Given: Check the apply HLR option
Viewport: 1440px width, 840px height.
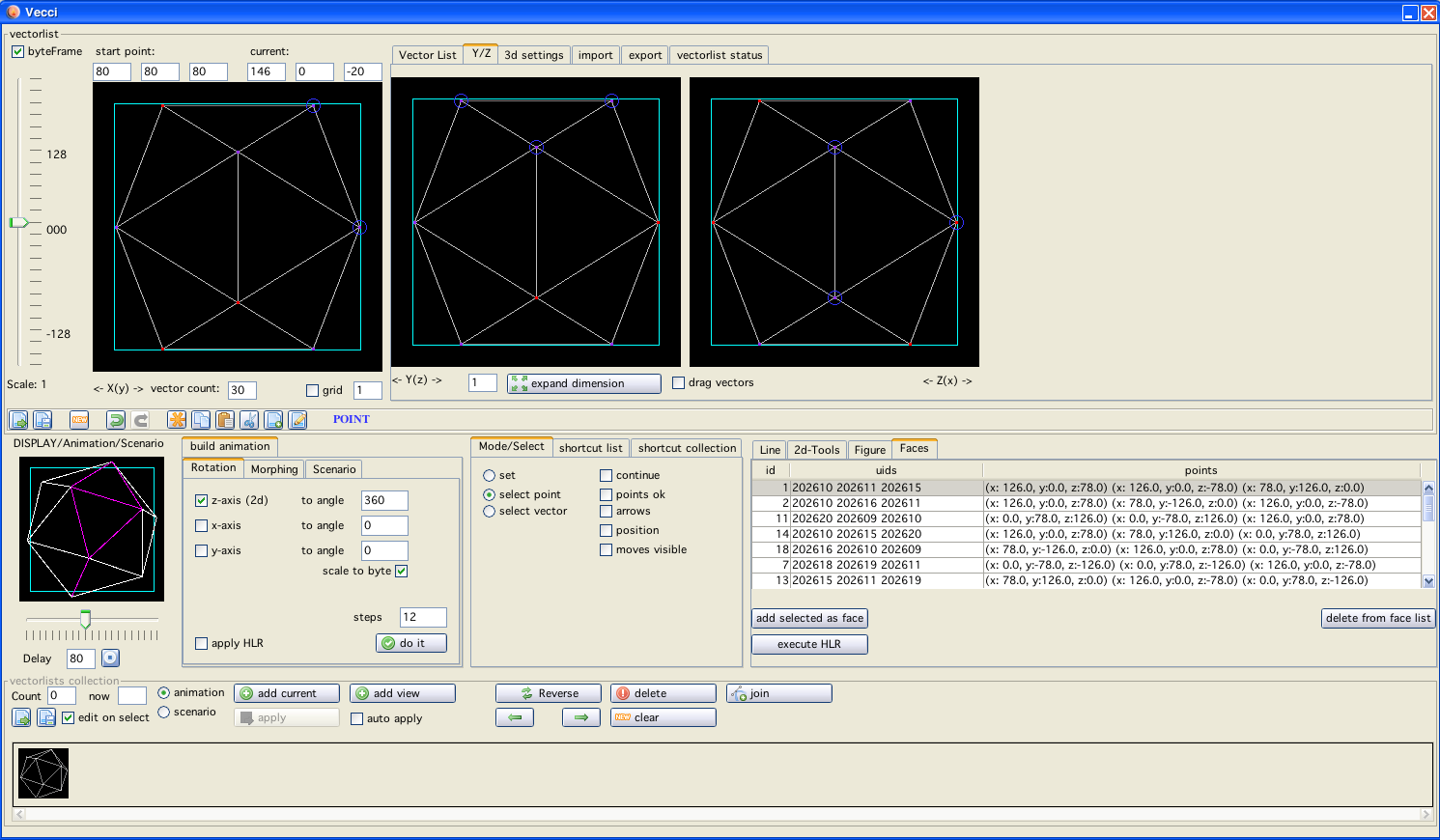Looking at the screenshot, I should coord(202,644).
